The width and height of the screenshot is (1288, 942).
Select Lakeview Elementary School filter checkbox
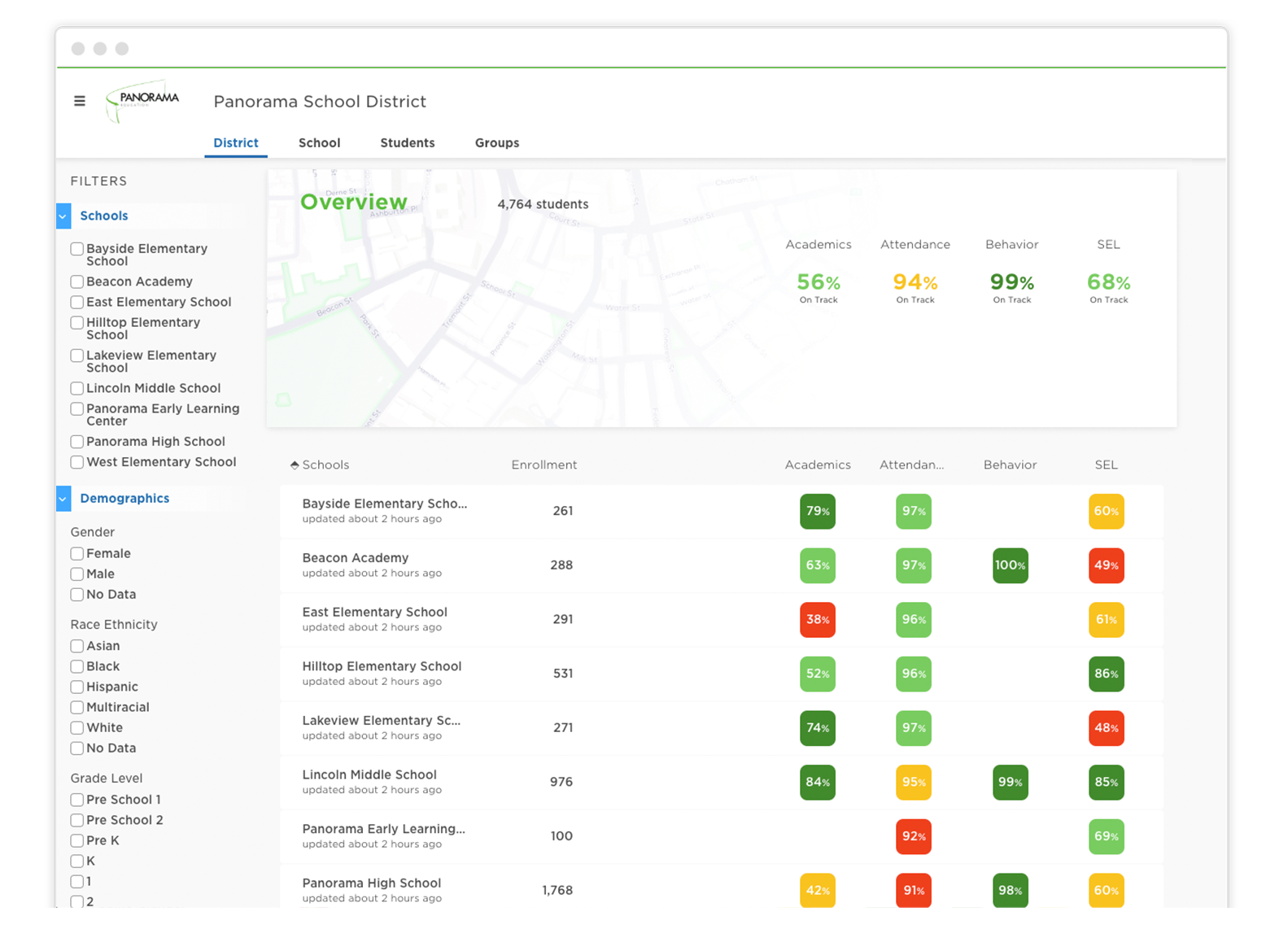[x=77, y=355]
